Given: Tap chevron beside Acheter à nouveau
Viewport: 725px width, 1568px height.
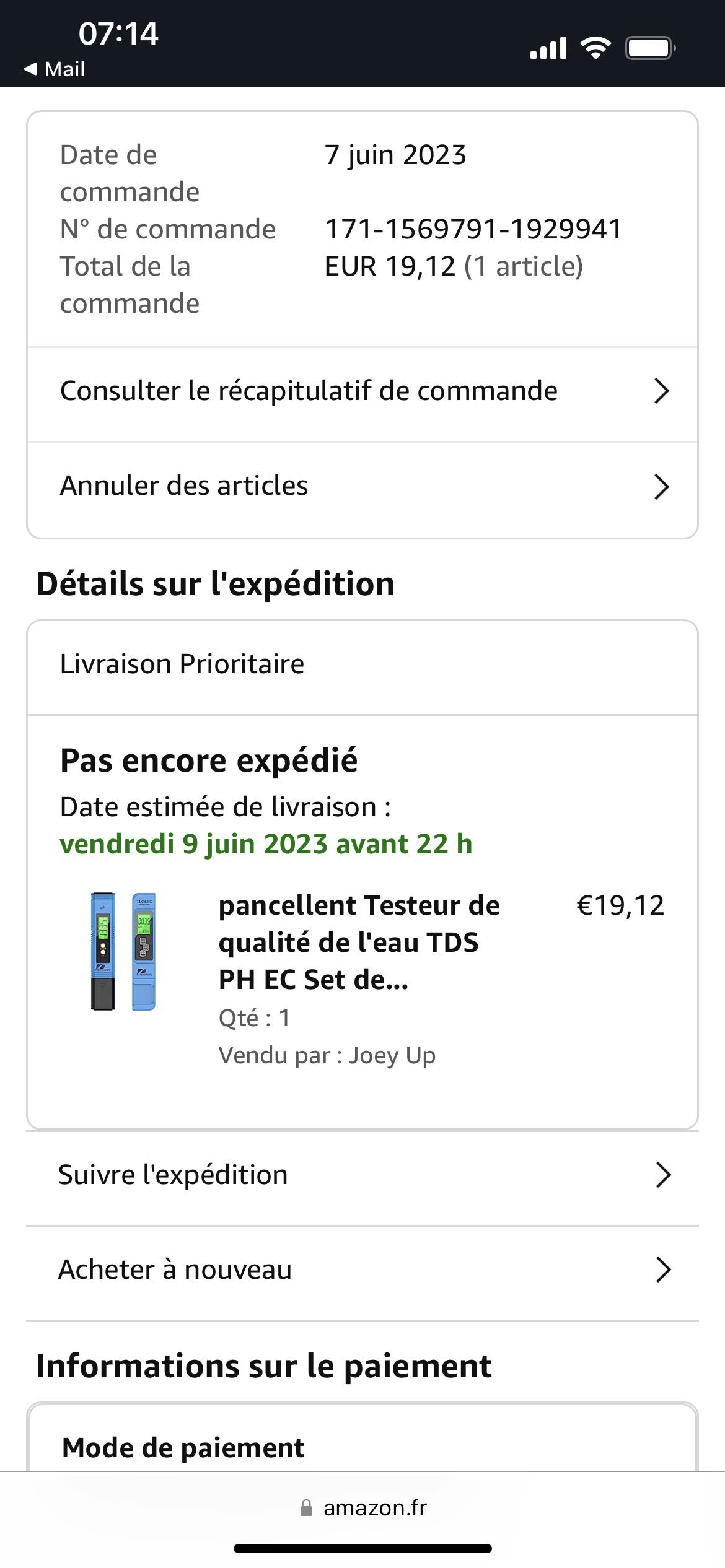Looking at the screenshot, I should tap(662, 1270).
